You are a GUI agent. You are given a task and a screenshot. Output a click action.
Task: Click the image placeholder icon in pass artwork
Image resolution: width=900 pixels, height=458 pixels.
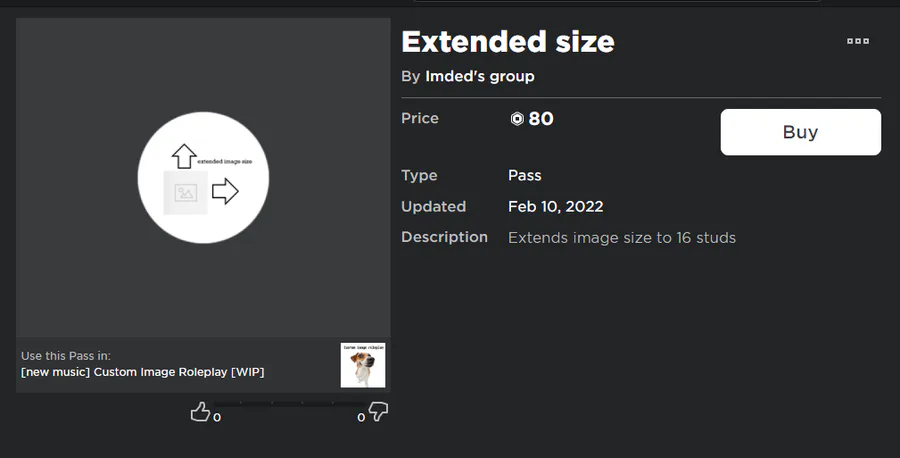tap(185, 193)
